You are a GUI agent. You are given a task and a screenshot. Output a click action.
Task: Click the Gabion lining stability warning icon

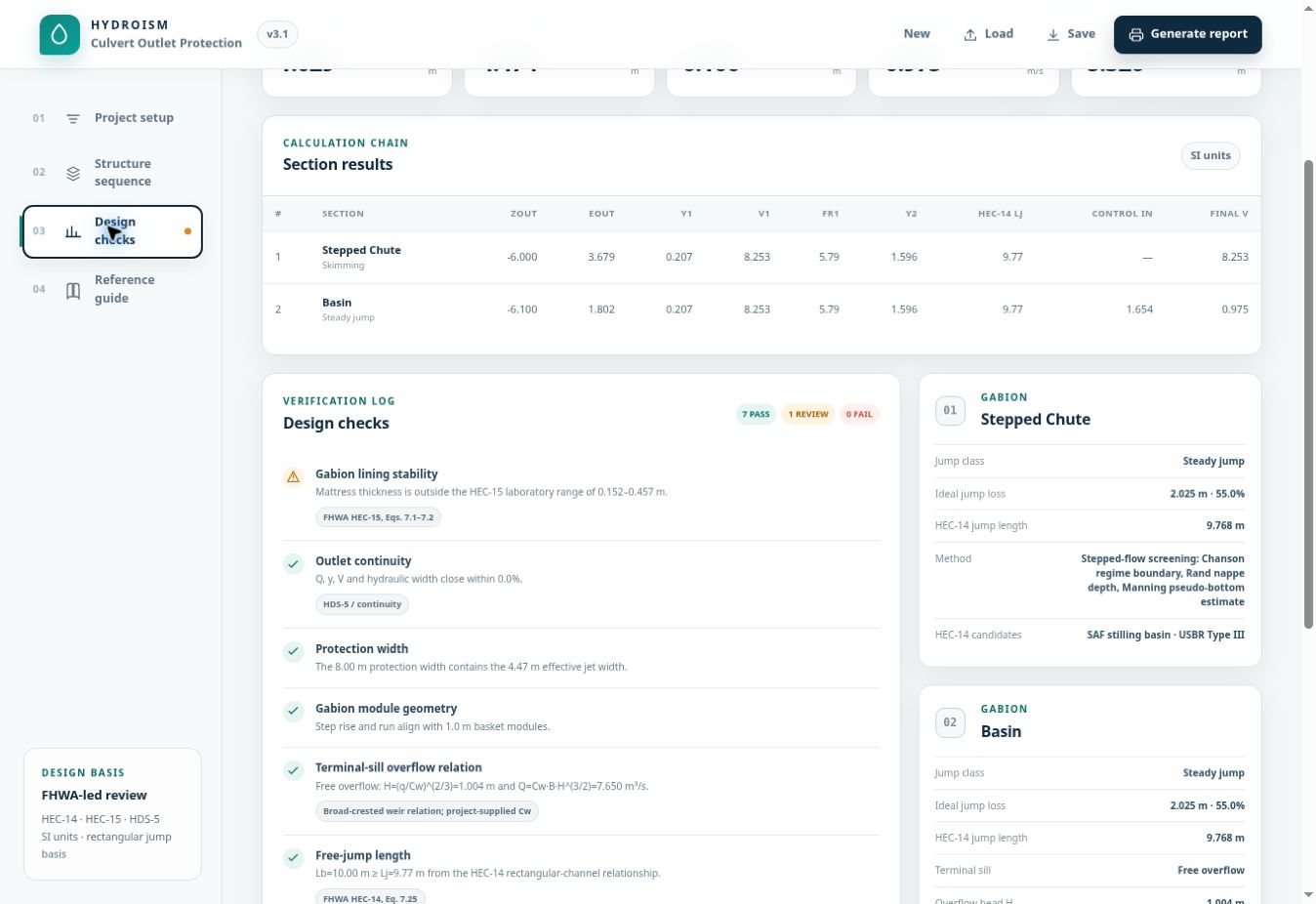pos(293,476)
